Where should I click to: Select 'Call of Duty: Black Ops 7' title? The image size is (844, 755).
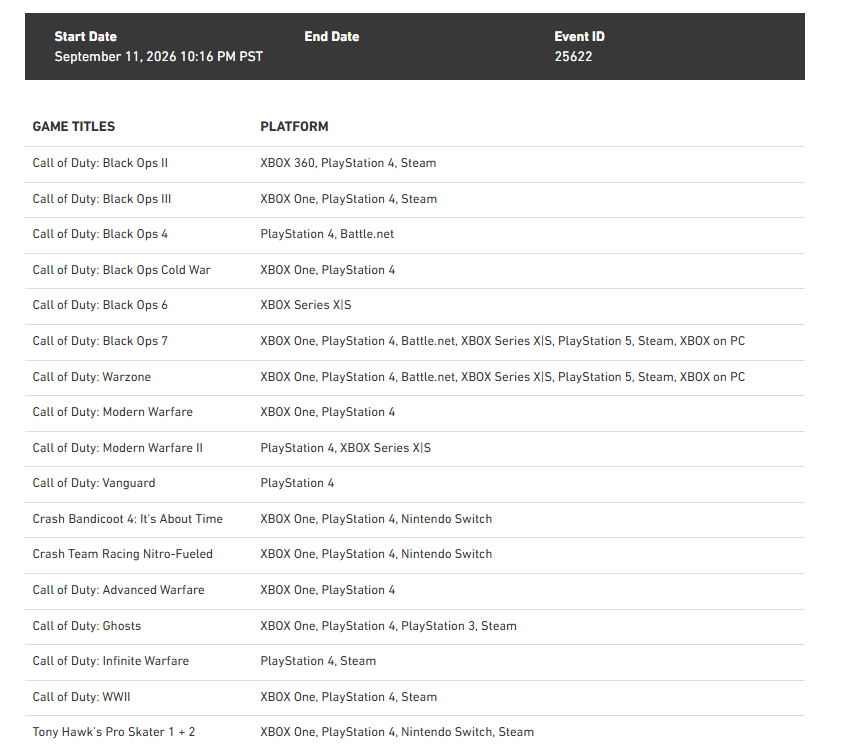tap(100, 341)
